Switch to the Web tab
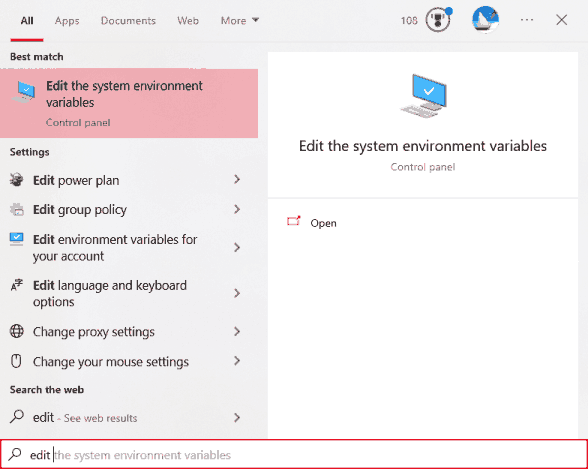This screenshot has height=469, width=588. coord(188,20)
